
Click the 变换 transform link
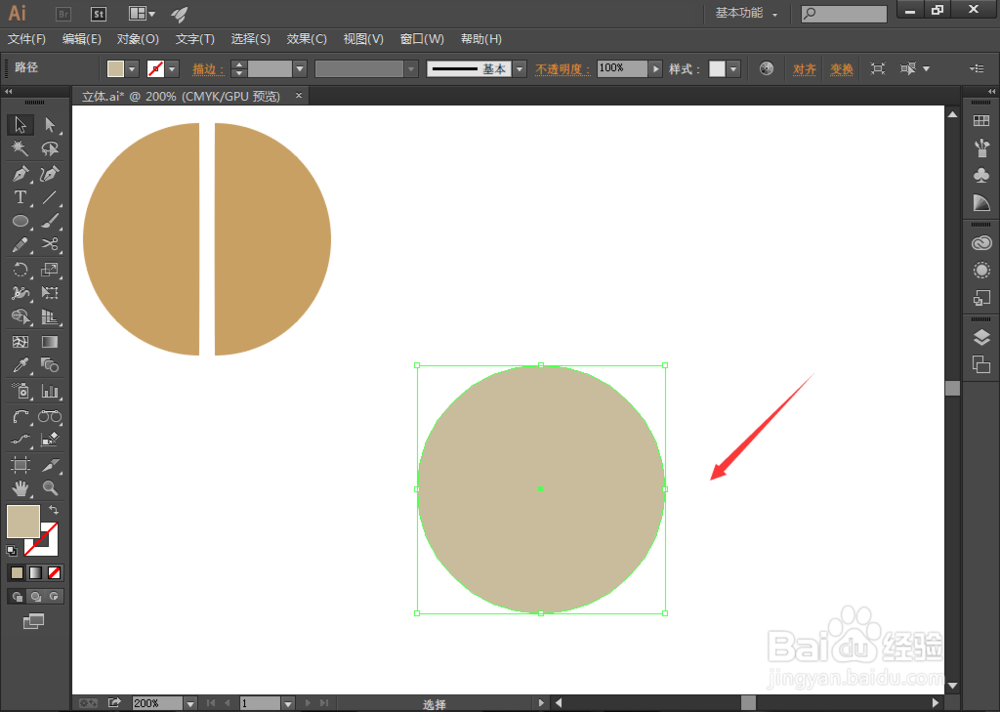point(841,69)
